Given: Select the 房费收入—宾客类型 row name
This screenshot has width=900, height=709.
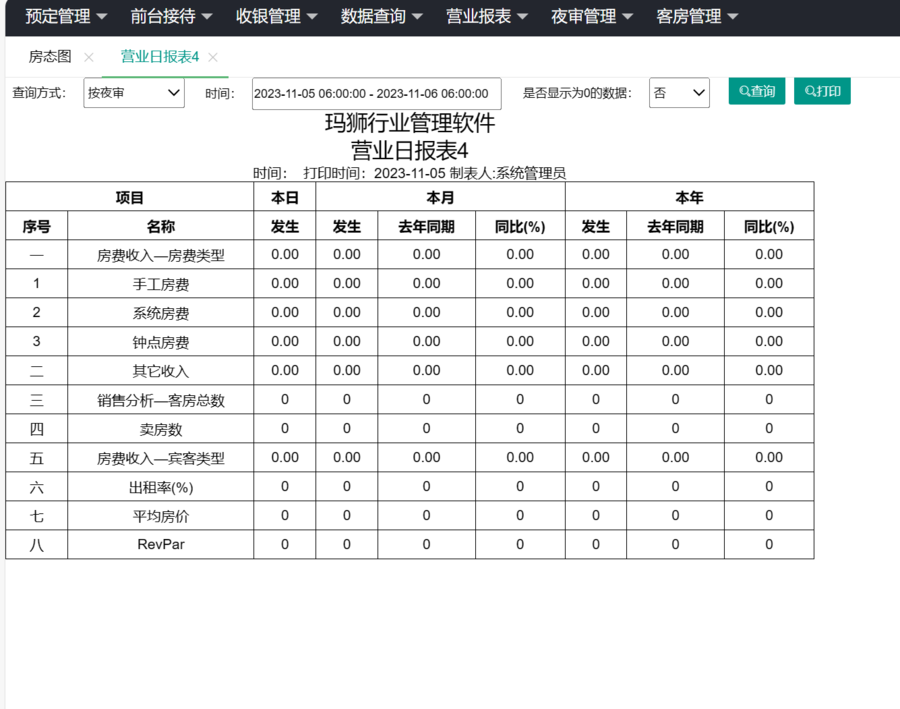Looking at the screenshot, I should 161,458.
